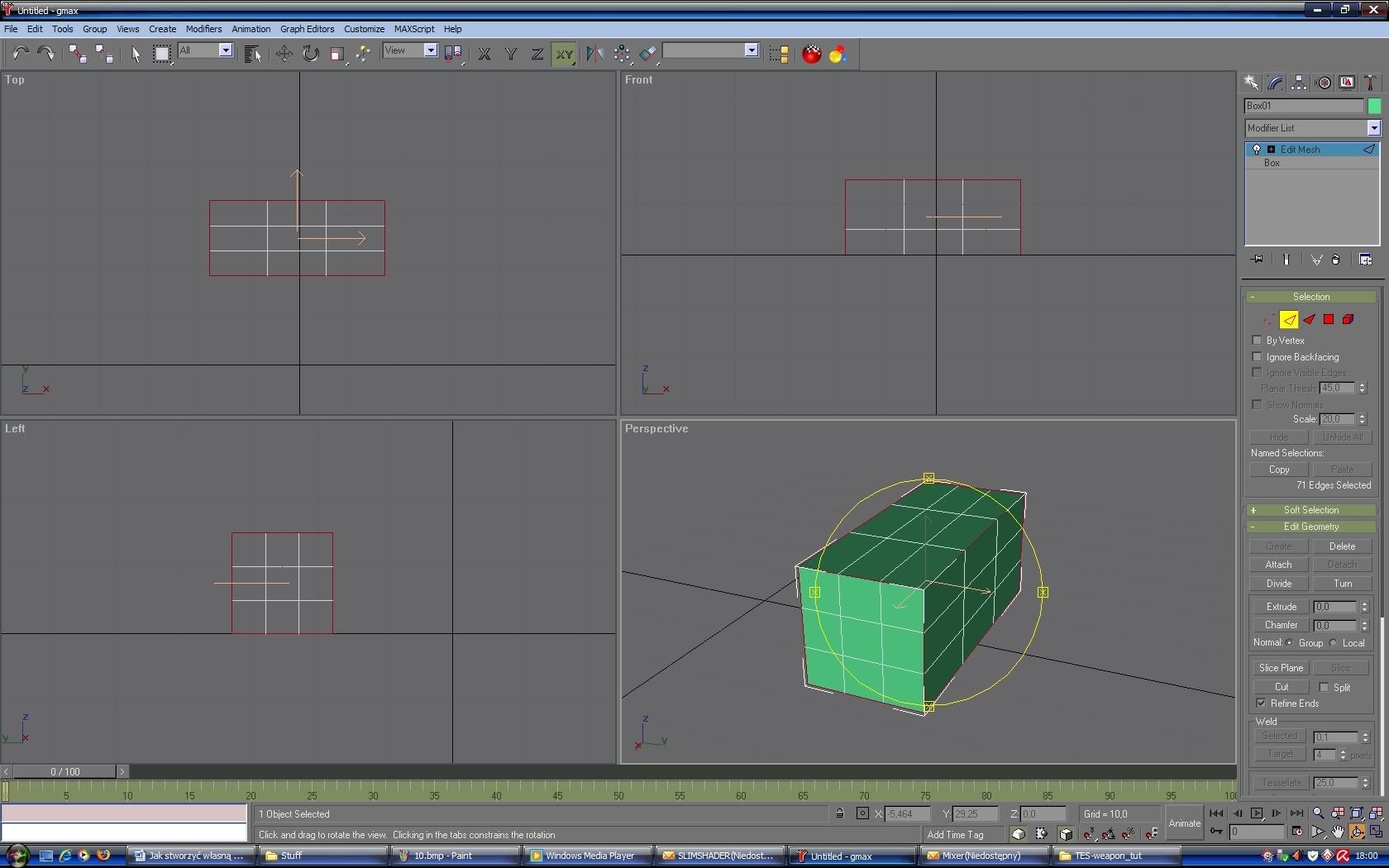Image resolution: width=1389 pixels, height=868 pixels.
Task: Activate the Select and Move tool
Action: click(284, 54)
